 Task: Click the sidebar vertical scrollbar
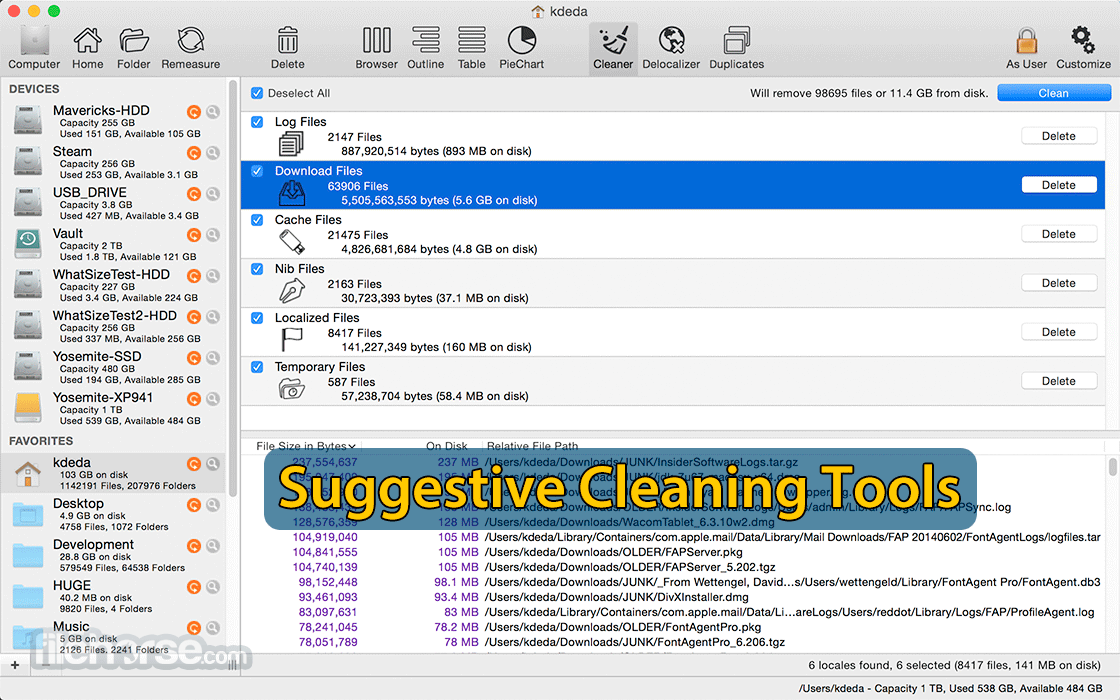tap(232, 286)
